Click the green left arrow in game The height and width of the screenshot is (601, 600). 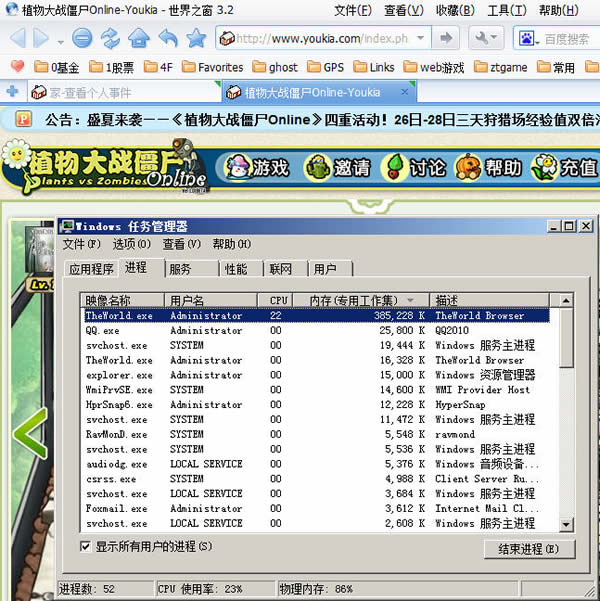point(30,434)
